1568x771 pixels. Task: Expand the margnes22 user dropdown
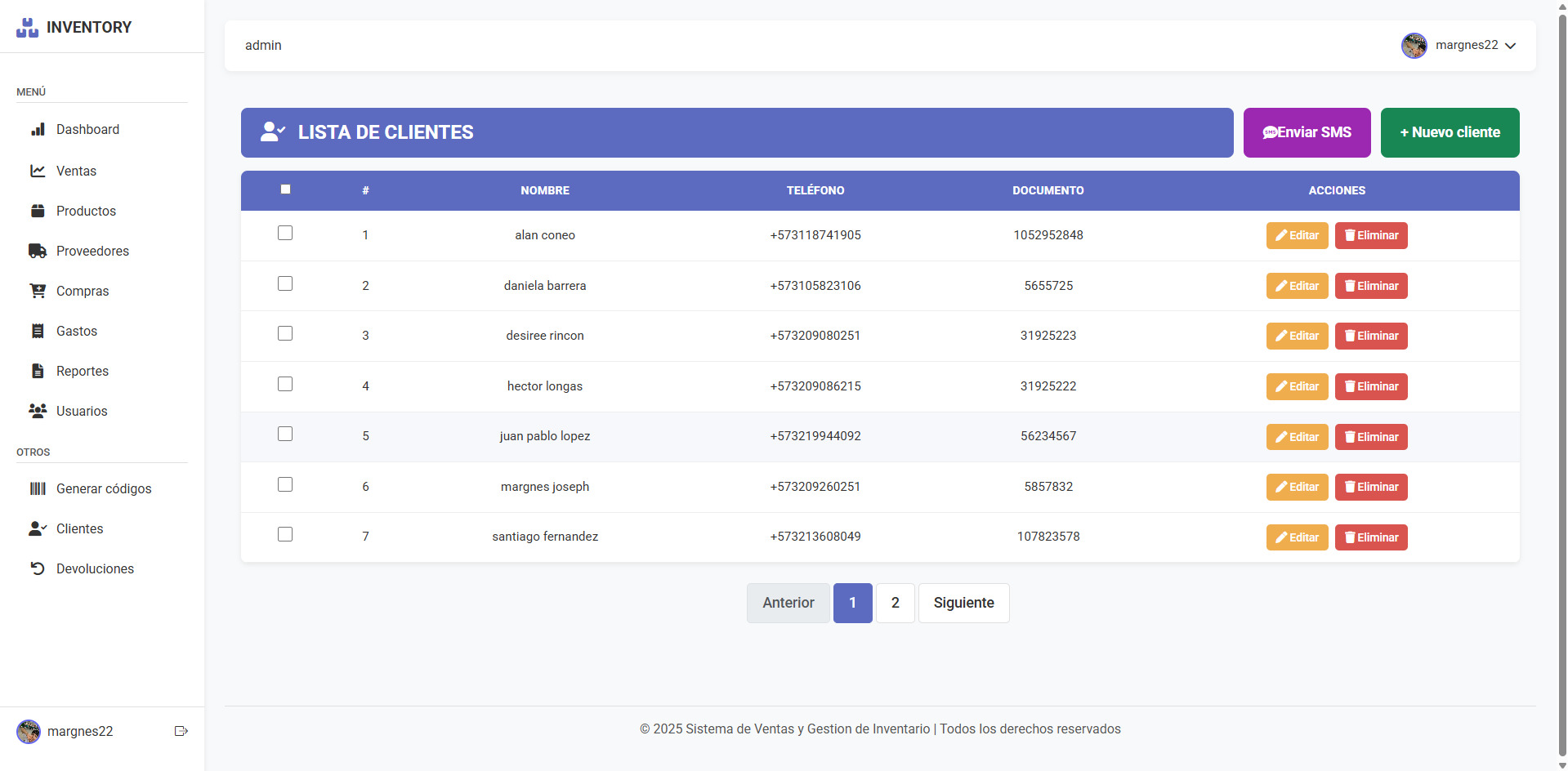(x=1510, y=46)
